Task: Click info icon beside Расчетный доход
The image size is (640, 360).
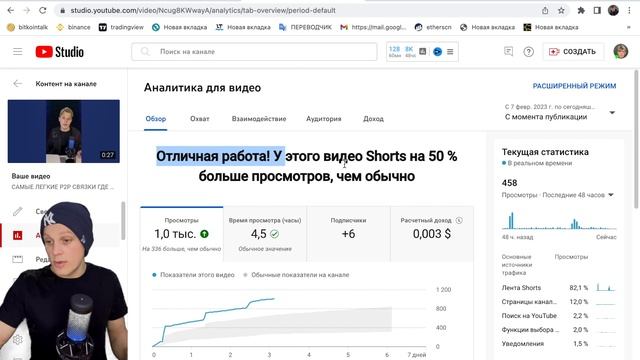Action: tap(459, 220)
